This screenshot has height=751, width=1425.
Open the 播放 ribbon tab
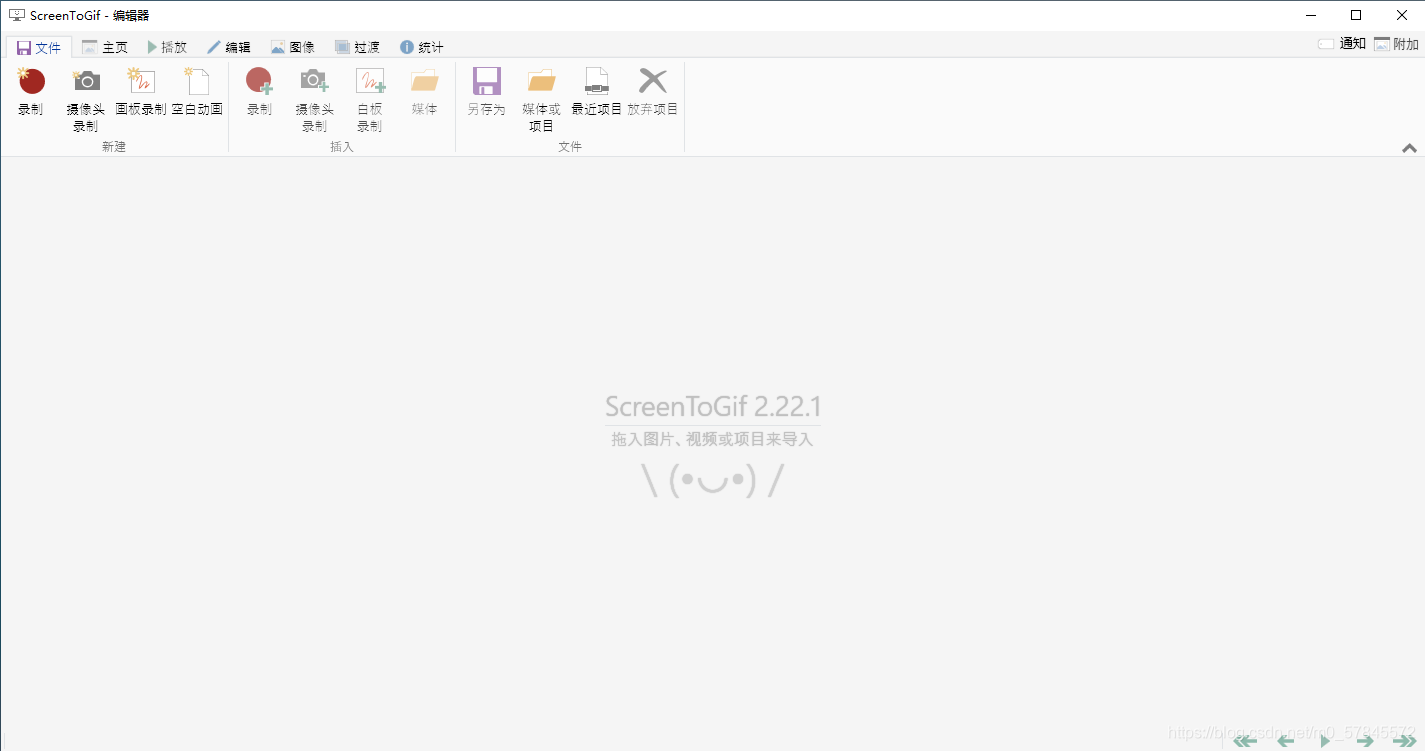[x=167, y=47]
